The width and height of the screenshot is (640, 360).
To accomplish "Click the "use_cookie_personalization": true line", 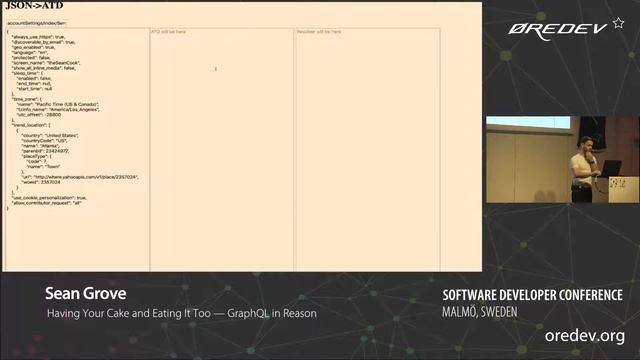I will pos(49,198).
